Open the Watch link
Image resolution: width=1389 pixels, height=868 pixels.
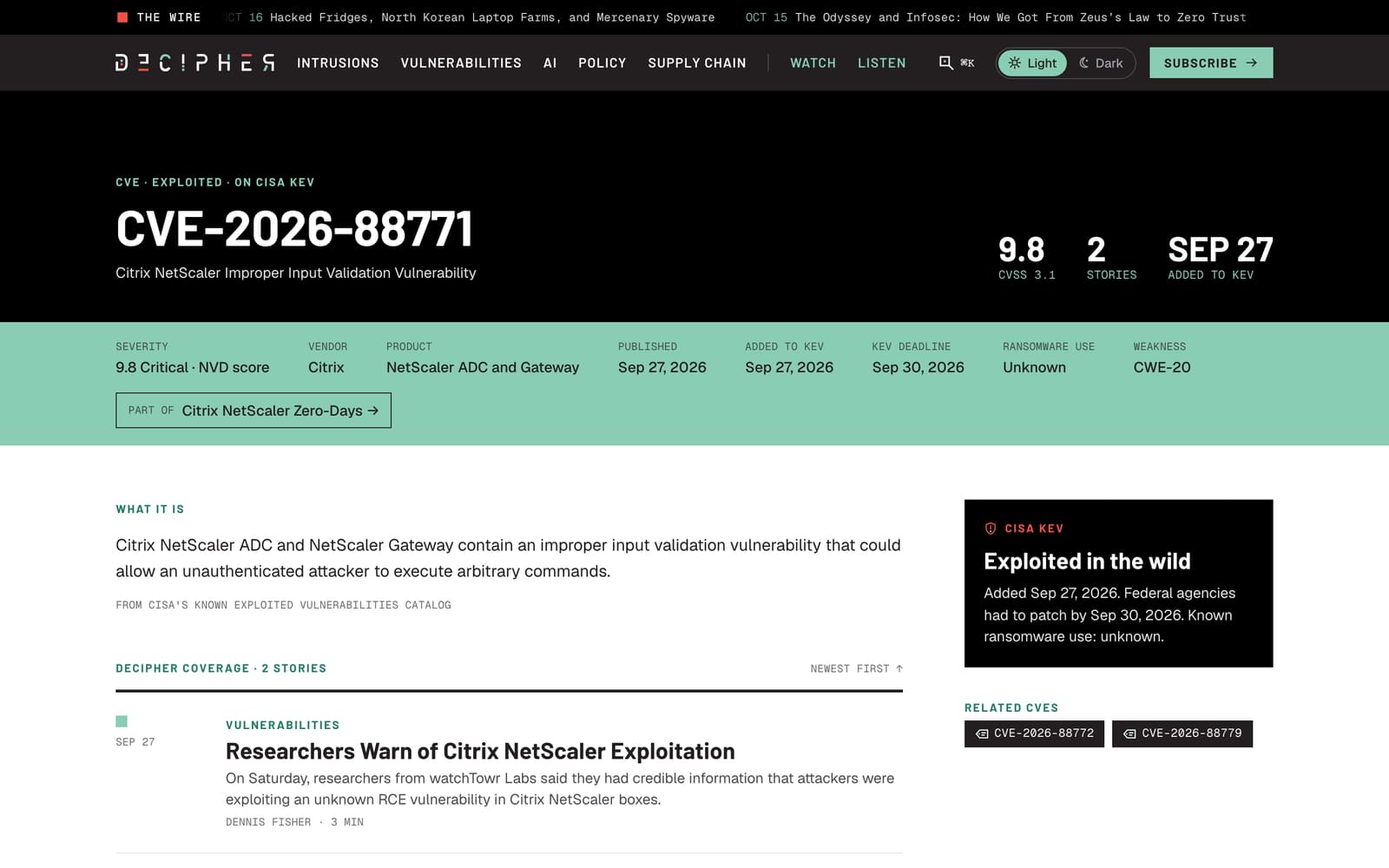[813, 62]
